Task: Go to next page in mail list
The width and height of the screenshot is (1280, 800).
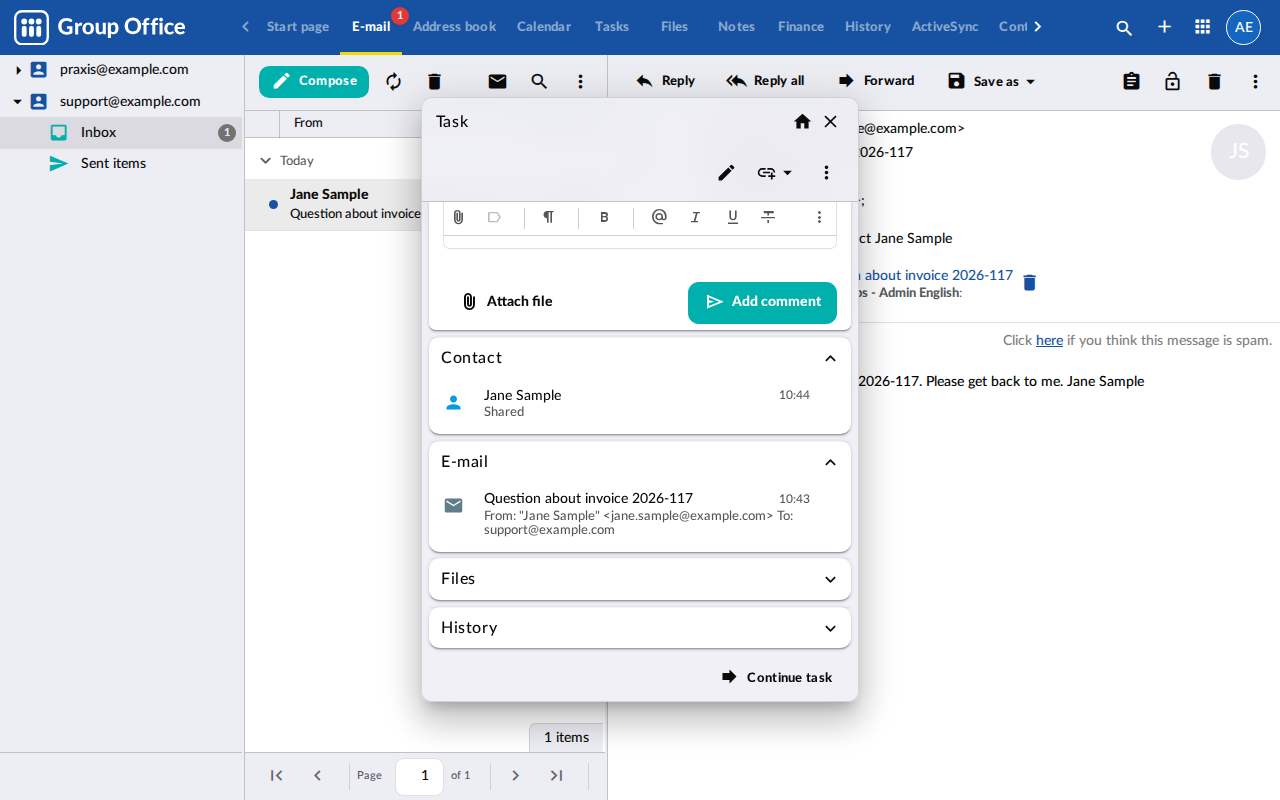Action: (x=516, y=776)
